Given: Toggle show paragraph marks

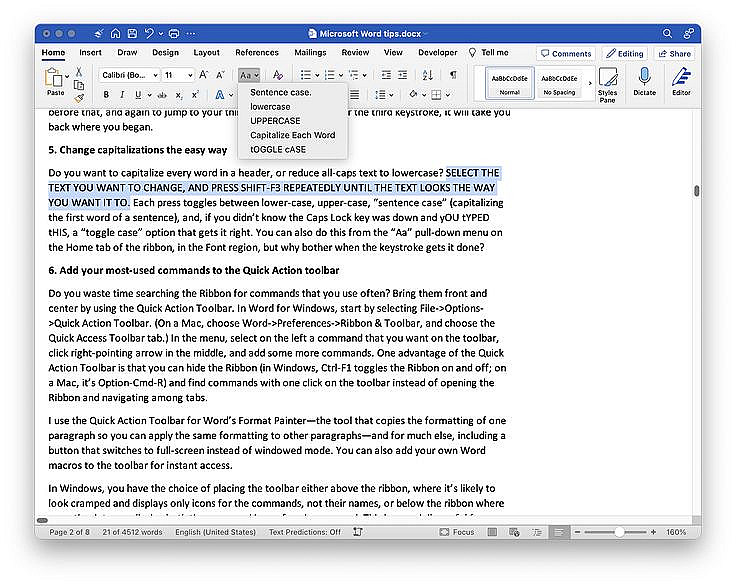Looking at the screenshot, I should (x=453, y=75).
